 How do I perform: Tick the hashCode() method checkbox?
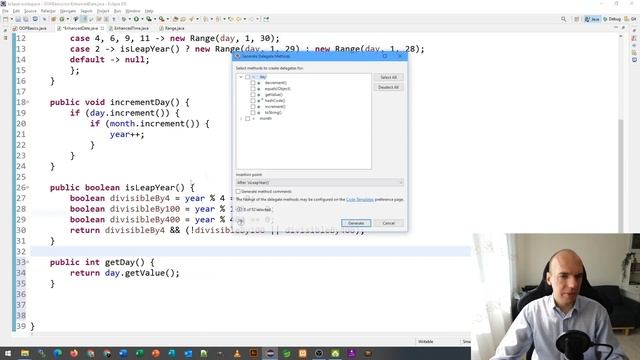tap(253, 100)
